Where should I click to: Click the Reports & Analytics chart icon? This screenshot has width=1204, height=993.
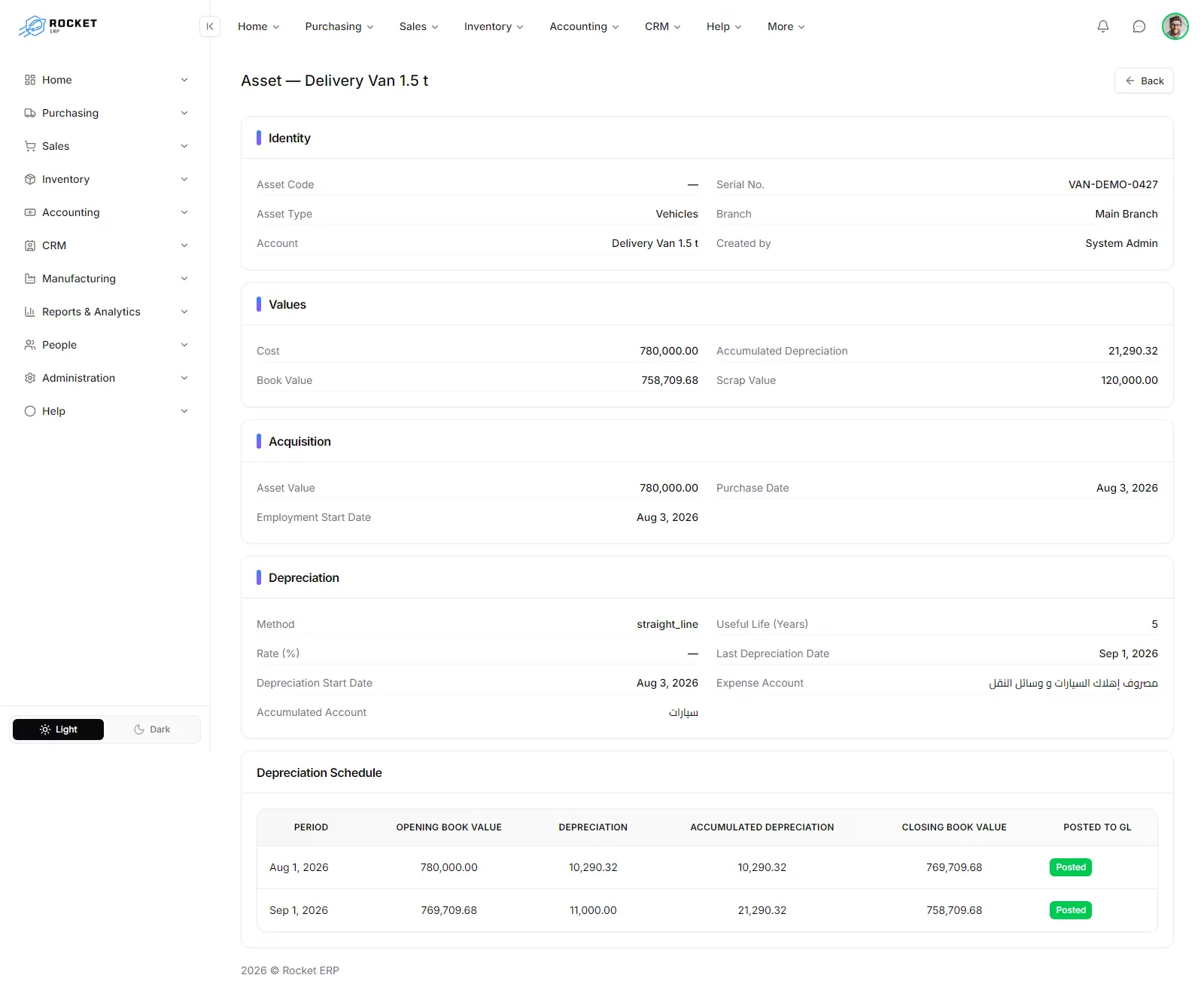[x=30, y=312]
